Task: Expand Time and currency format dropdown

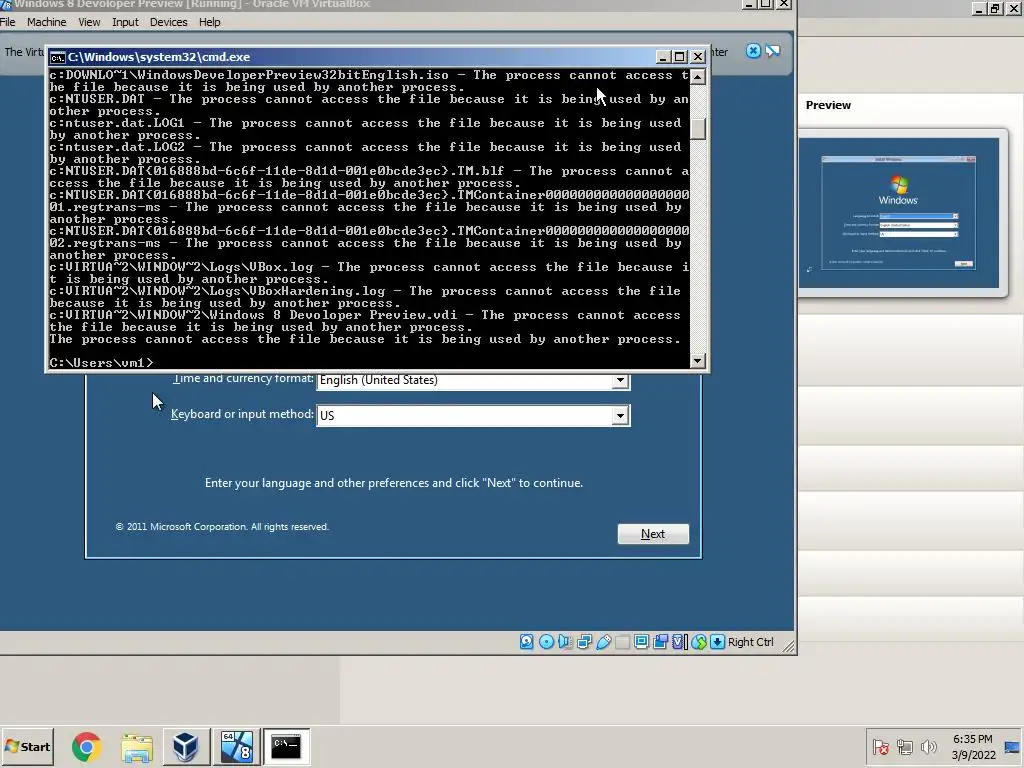Action: 620,380
